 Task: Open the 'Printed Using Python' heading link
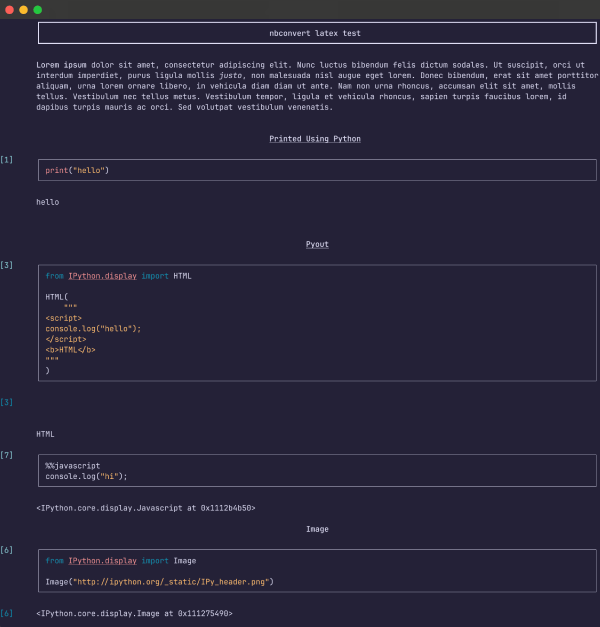pos(315,139)
